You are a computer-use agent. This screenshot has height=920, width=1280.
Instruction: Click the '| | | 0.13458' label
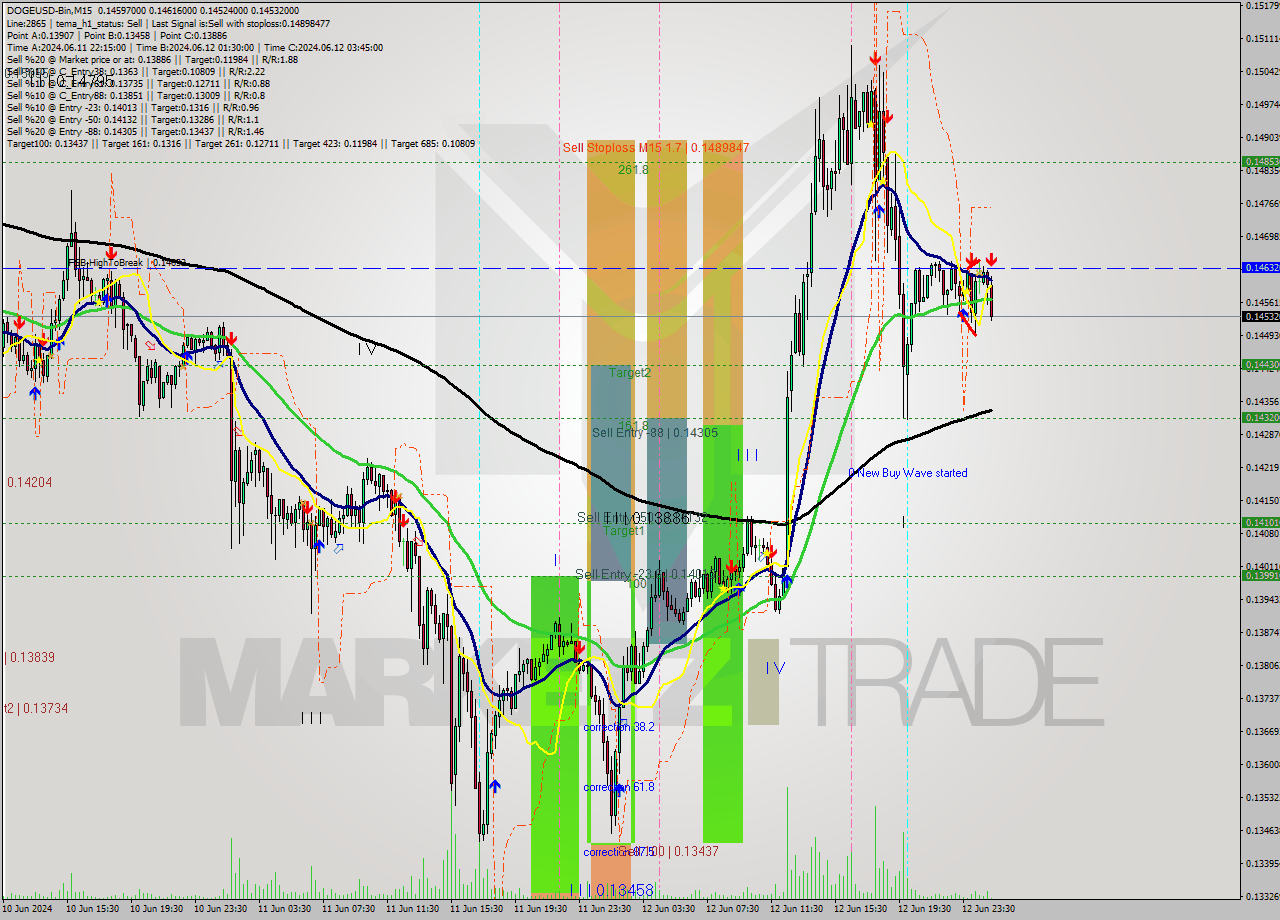612,889
